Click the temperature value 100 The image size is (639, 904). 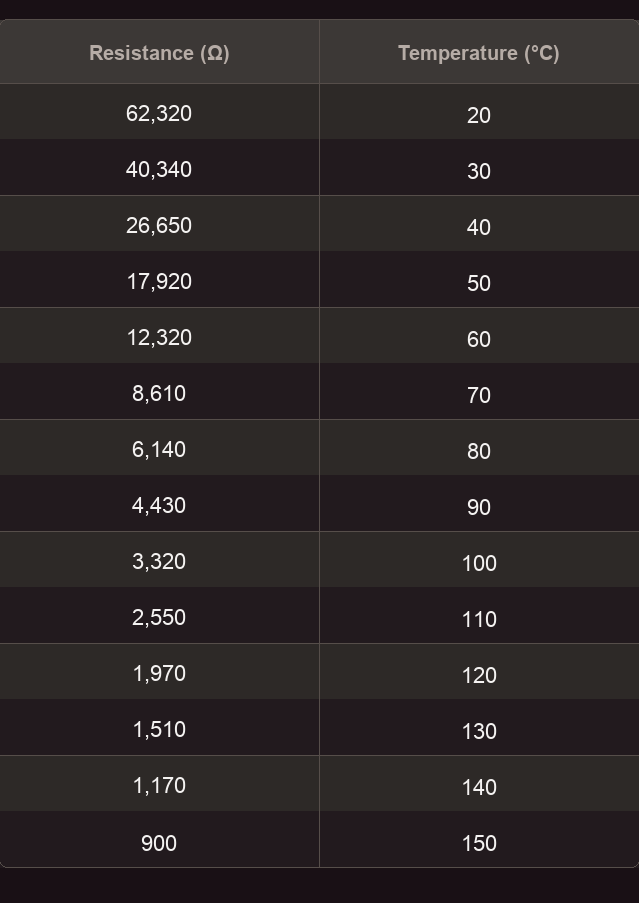[479, 563]
